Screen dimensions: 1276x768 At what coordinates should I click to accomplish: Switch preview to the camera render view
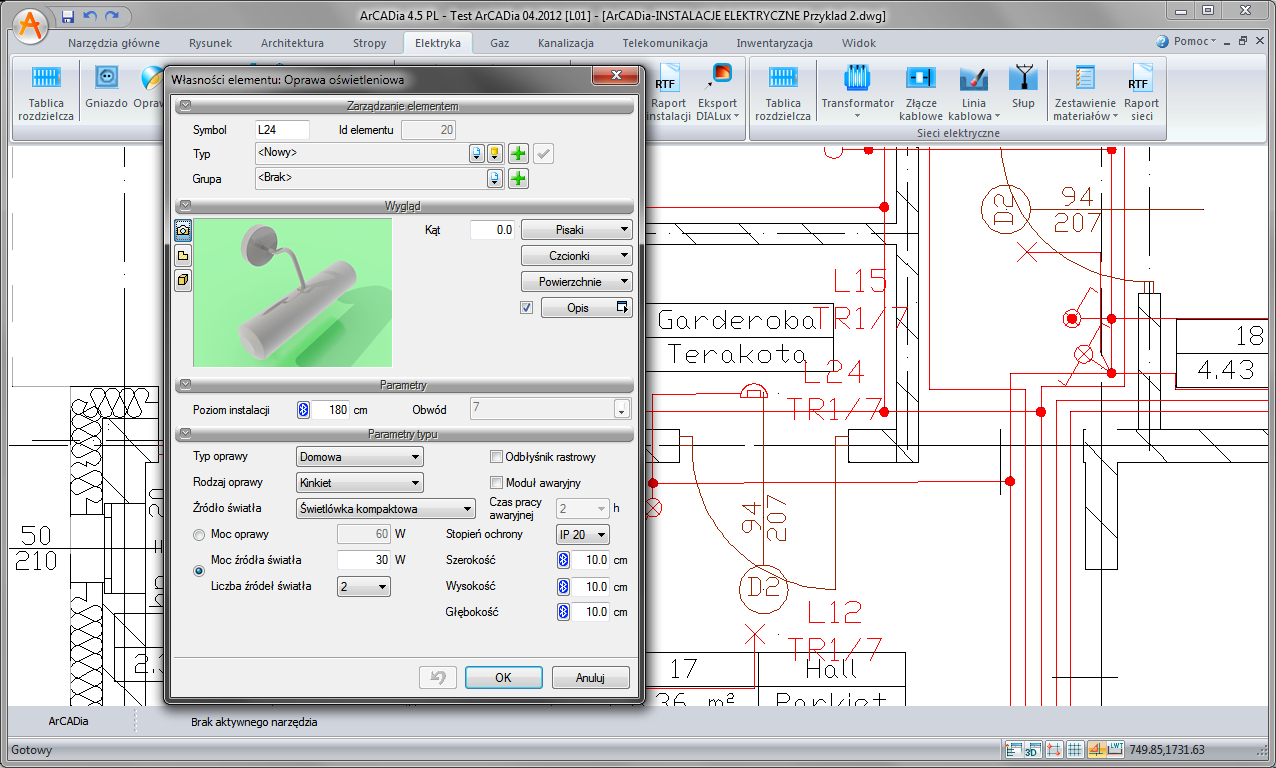(183, 230)
